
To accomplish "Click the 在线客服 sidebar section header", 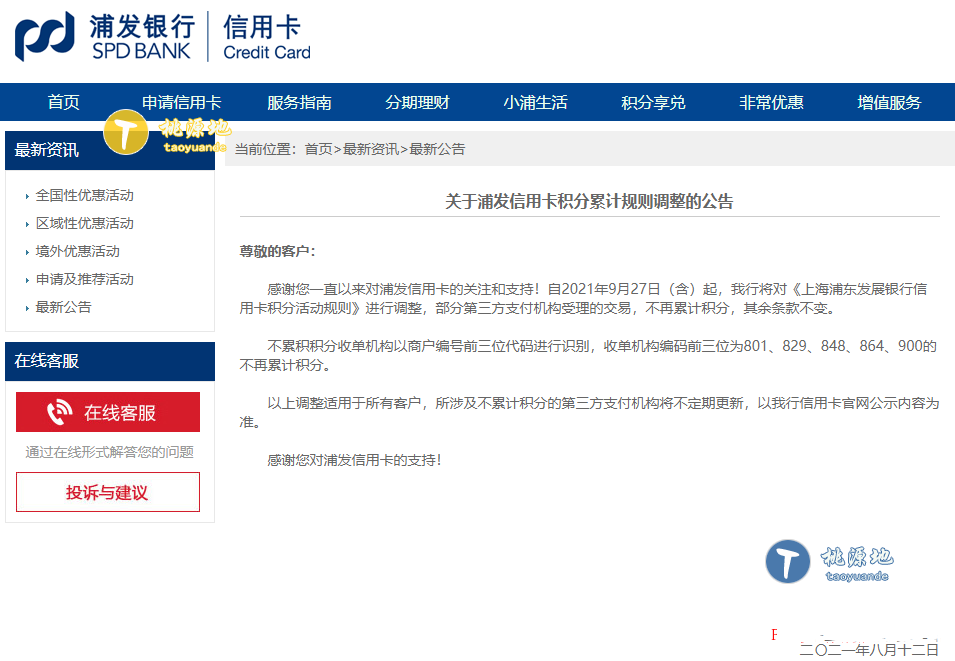I will tap(110, 361).
